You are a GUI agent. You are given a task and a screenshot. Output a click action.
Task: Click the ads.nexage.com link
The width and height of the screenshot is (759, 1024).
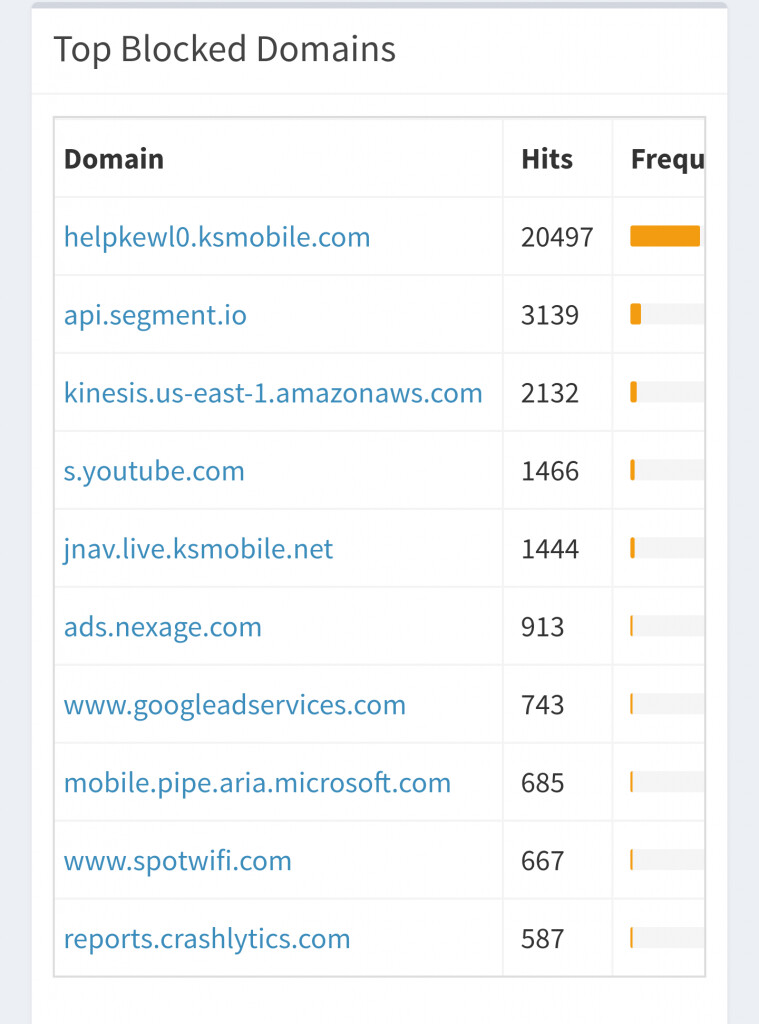click(x=162, y=627)
